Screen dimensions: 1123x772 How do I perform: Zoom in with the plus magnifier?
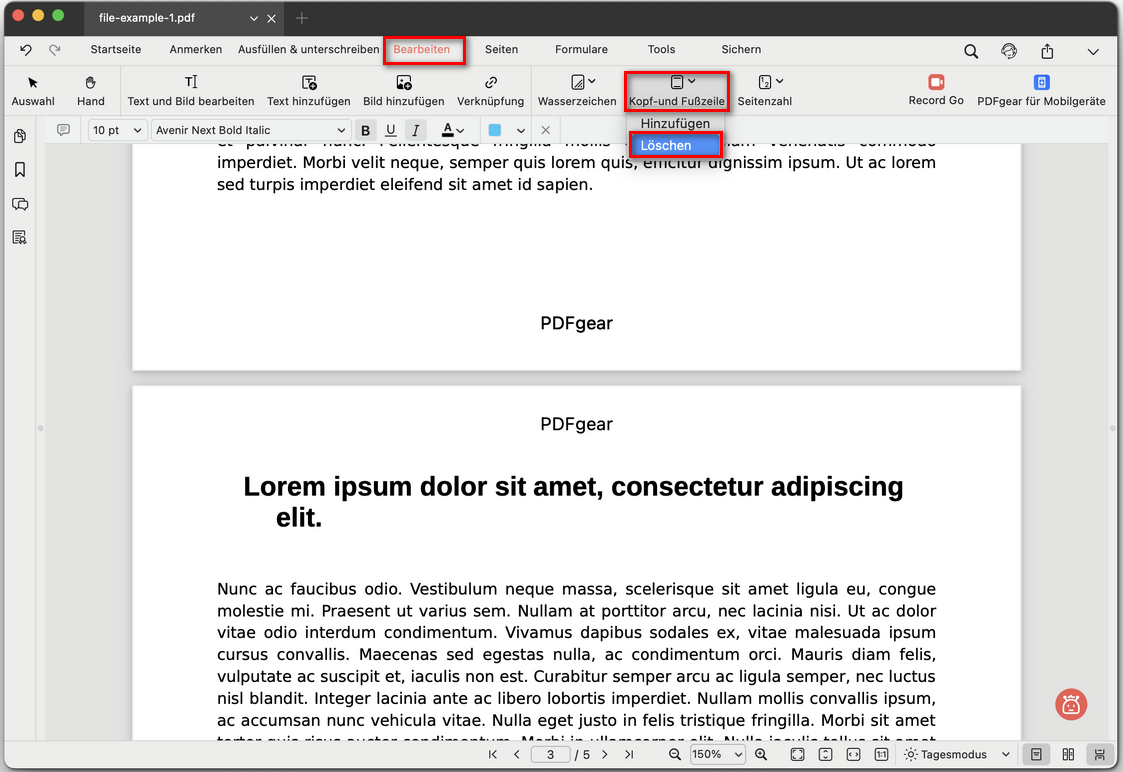(x=761, y=755)
